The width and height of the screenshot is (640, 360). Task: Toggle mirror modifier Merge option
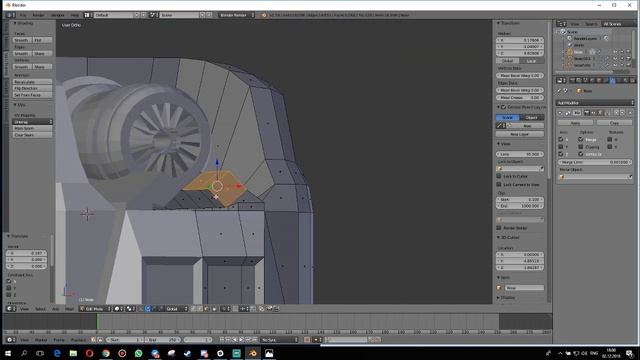pyautogui.click(x=580, y=140)
